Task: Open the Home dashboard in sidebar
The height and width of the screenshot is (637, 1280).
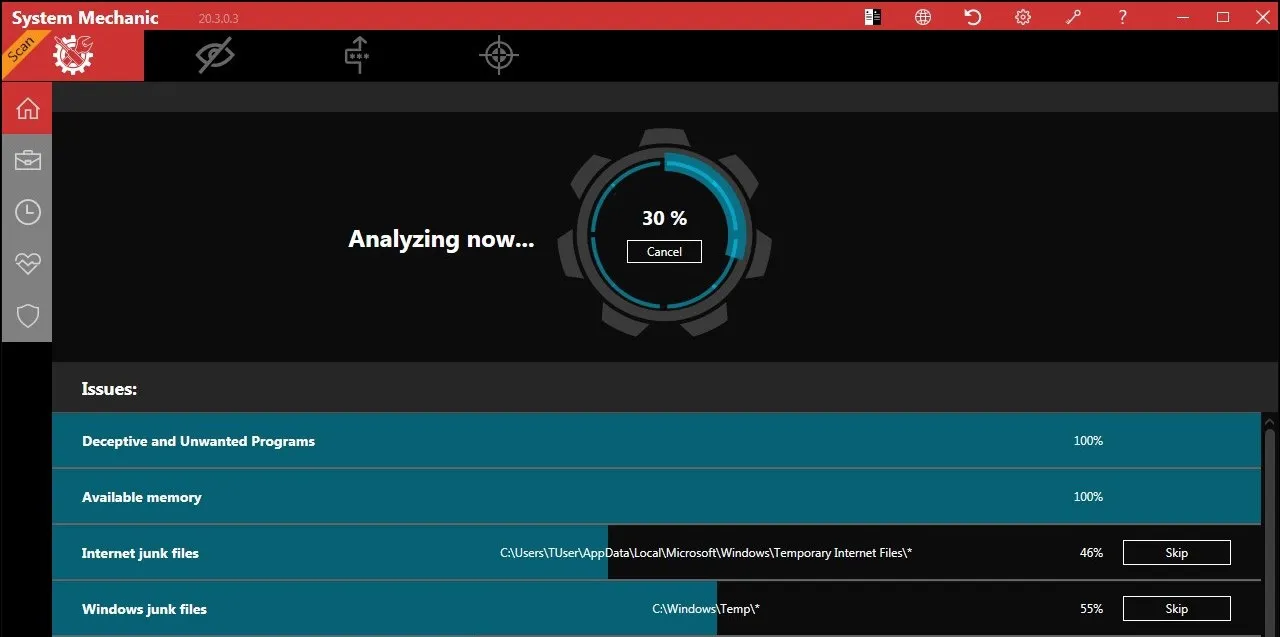Action: click(x=27, y=108)
